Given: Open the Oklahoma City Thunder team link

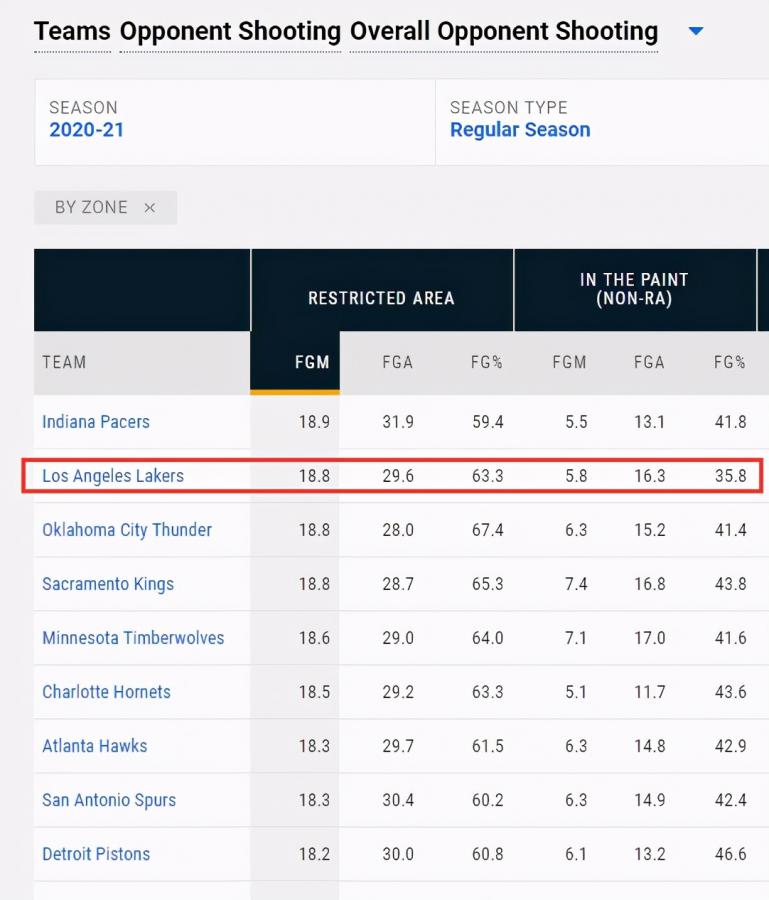Looking at the screenshot, I should point(127,530).
